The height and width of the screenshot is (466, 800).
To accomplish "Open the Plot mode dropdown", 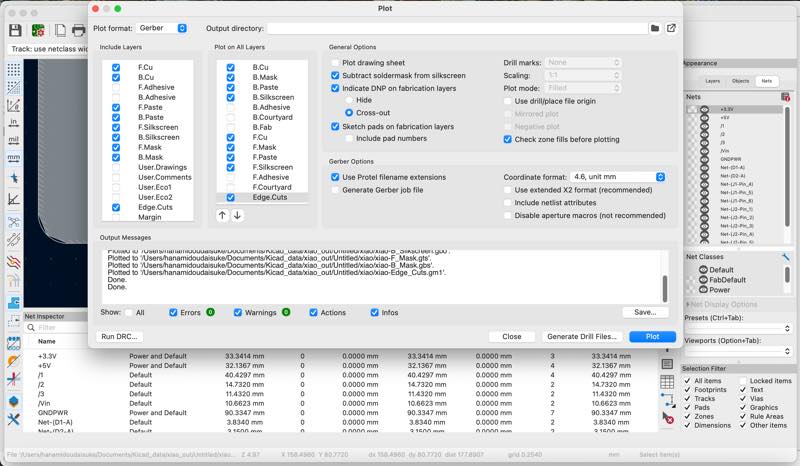I will pos(583,88).
